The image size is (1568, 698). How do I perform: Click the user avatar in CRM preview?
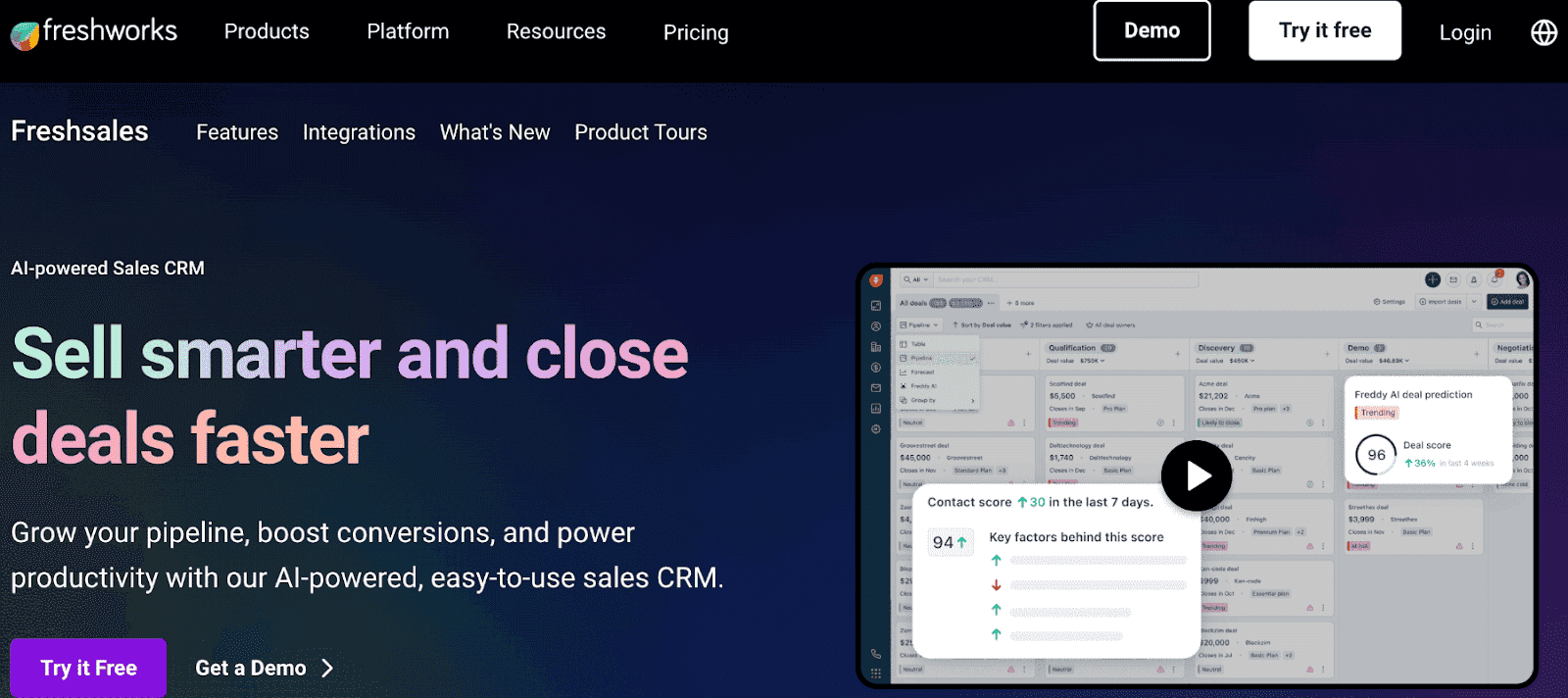click(1522, 279)
